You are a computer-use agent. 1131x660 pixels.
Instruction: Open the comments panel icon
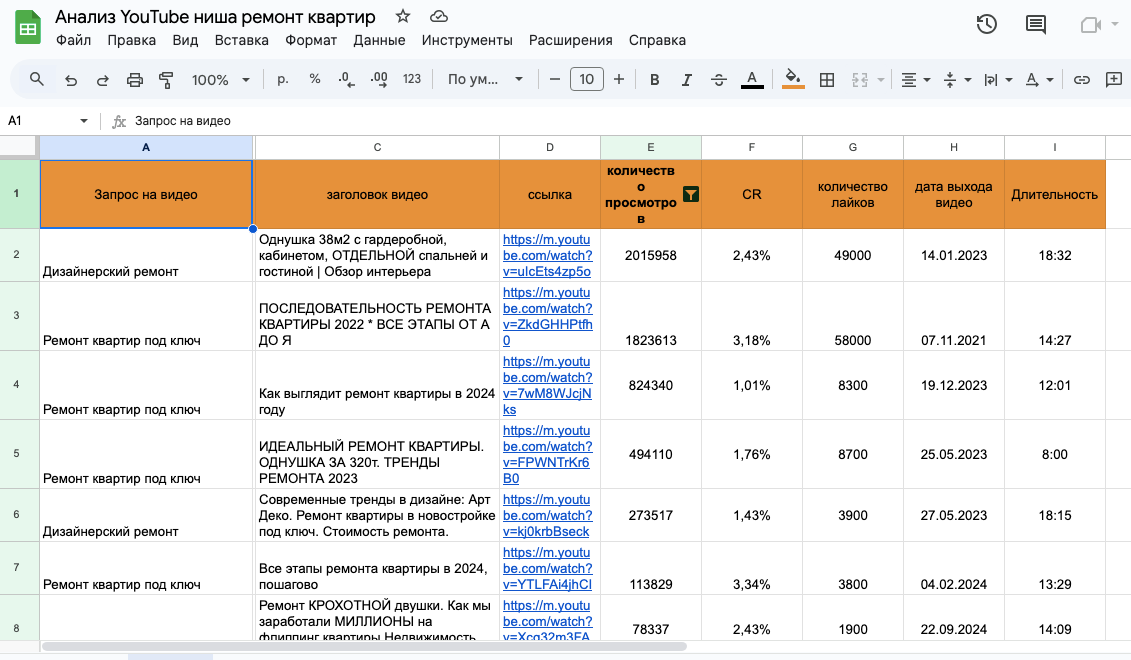pos(1036,25)
